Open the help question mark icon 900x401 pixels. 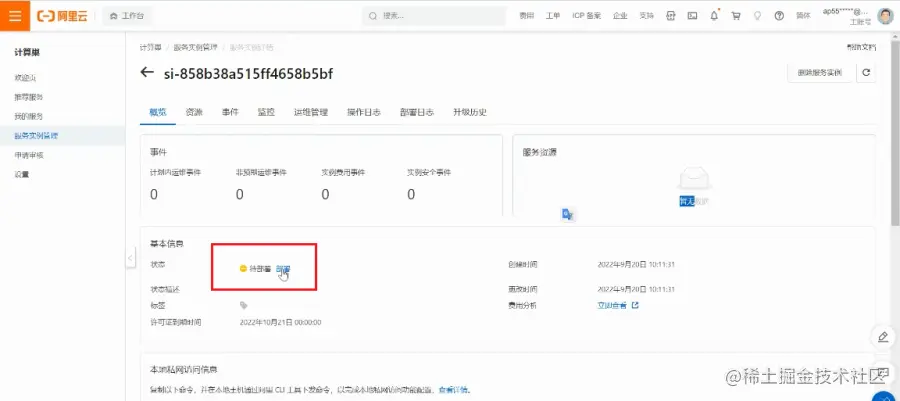pyautogui.click(x=779, y=16)
